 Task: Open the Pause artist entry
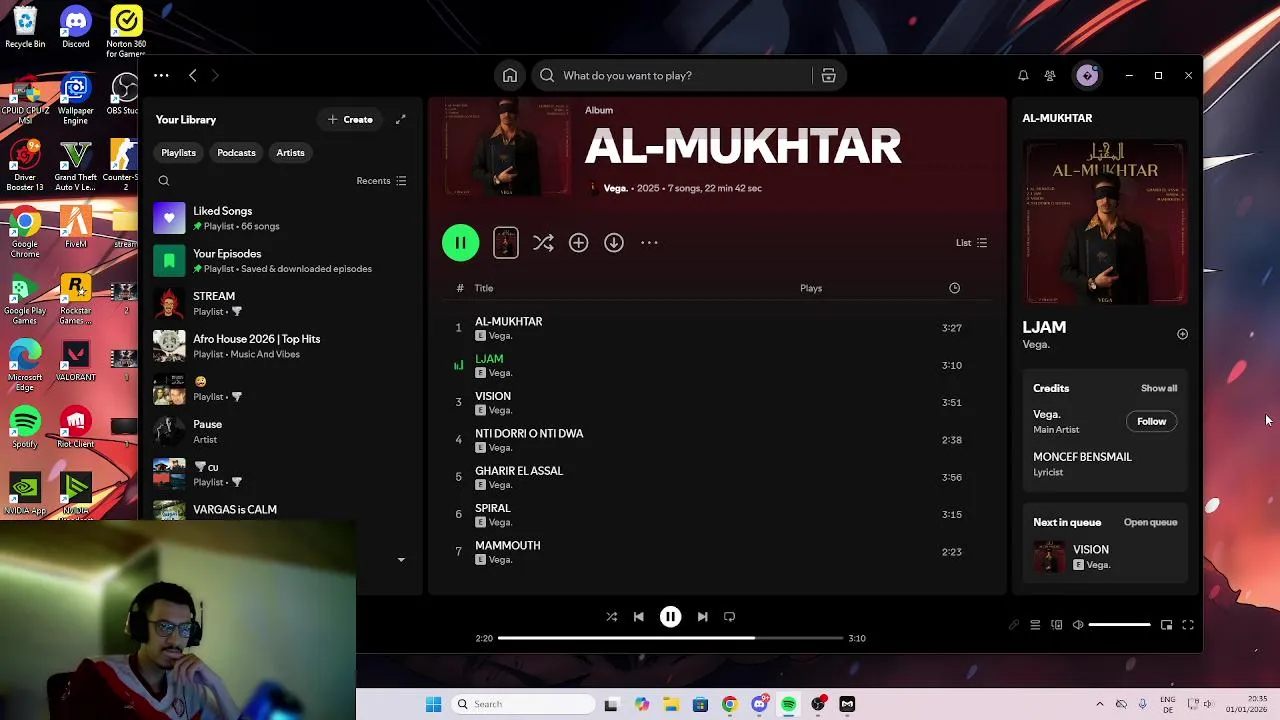tap(280, 431)
